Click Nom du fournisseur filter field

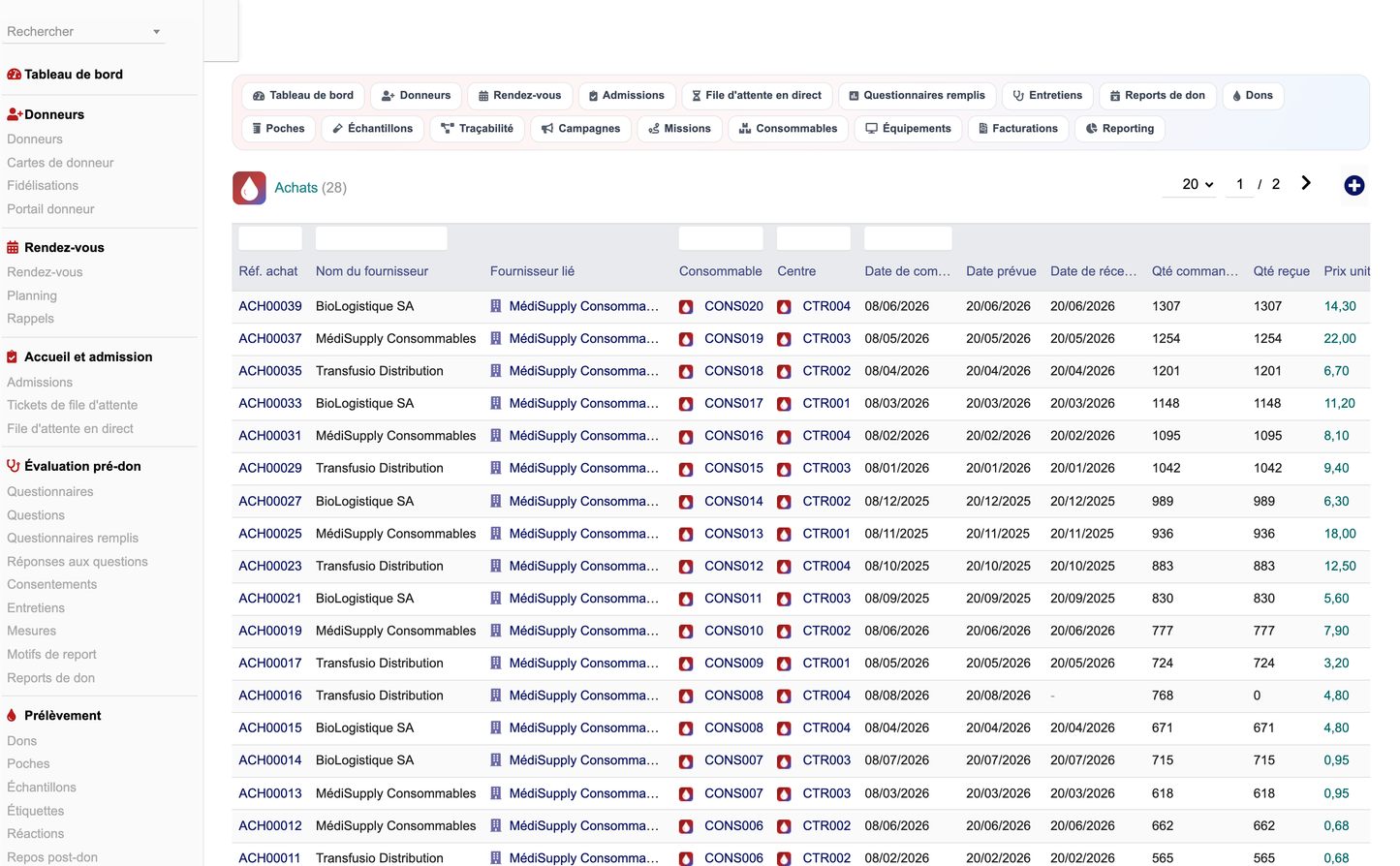click(381, 238)
